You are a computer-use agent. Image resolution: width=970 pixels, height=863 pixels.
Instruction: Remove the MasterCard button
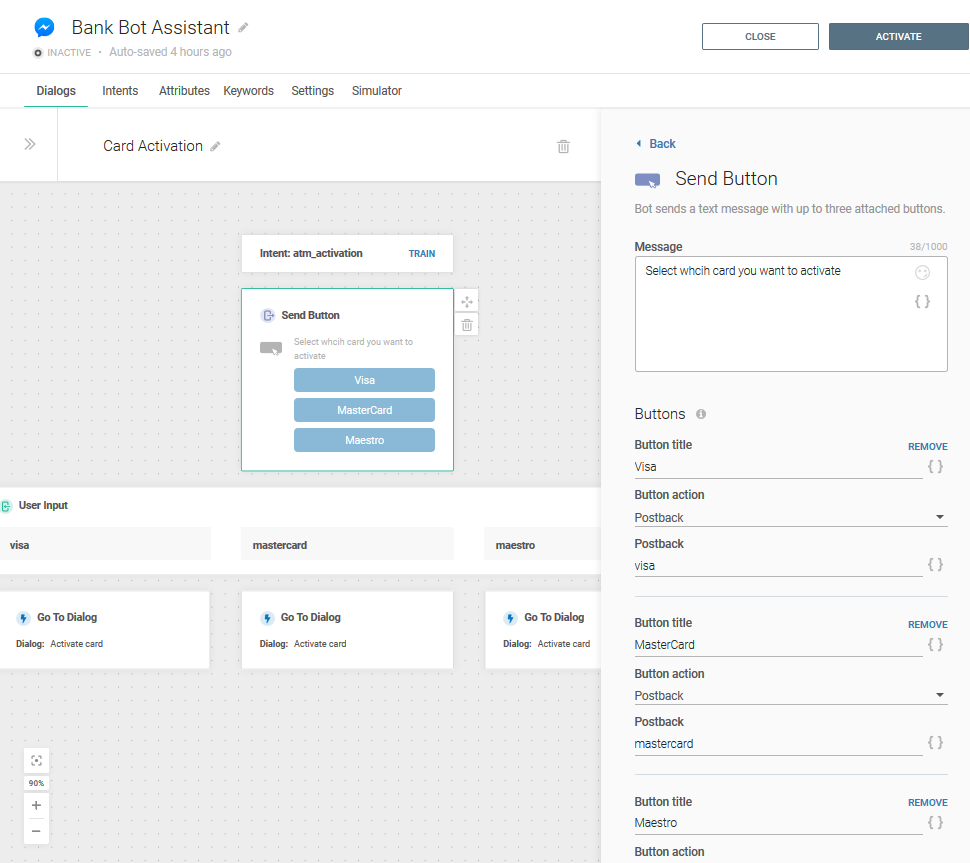pyautogui.click(x=927, y=625)
